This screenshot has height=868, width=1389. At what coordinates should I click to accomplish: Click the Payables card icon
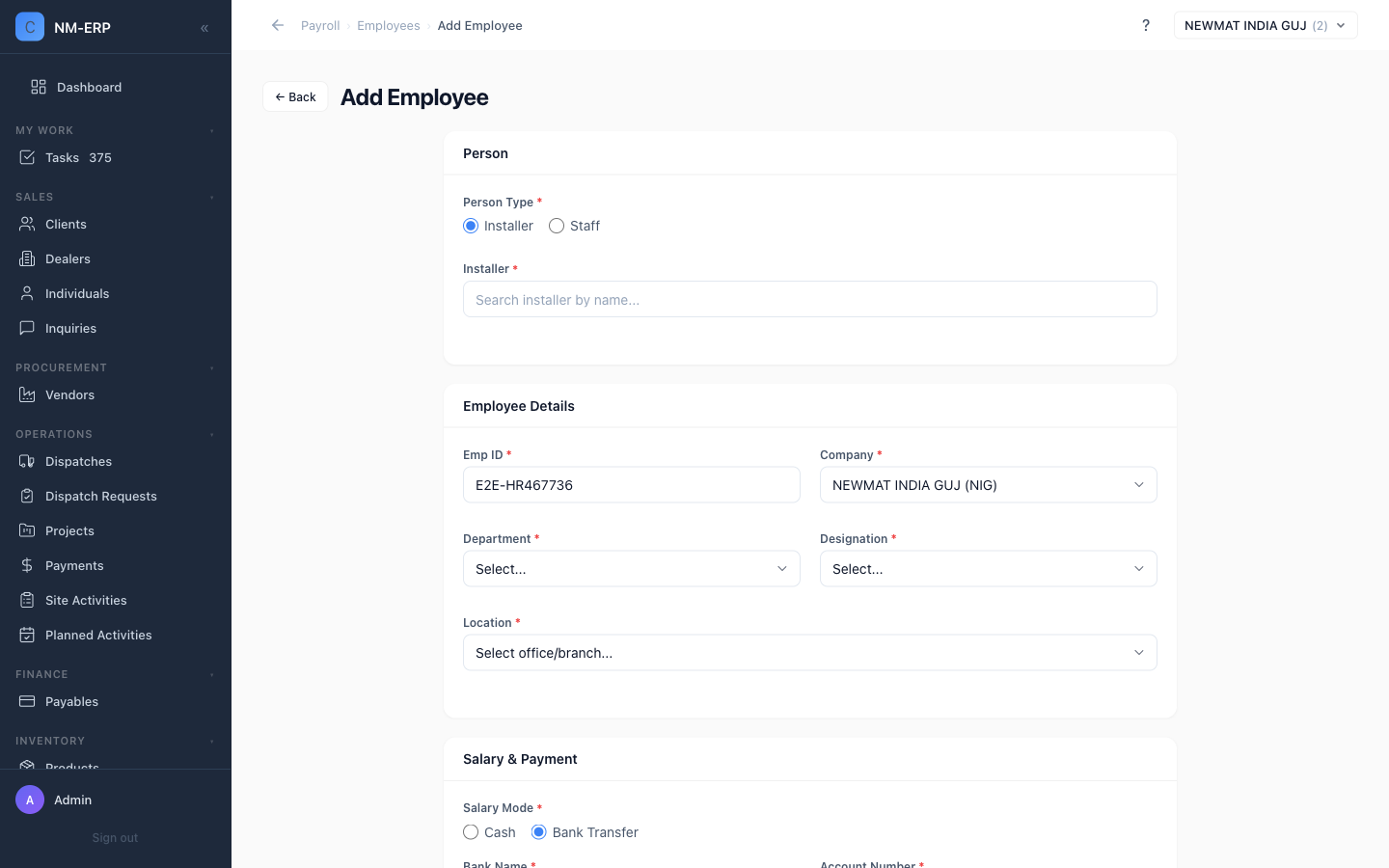[x=27, y=701]
